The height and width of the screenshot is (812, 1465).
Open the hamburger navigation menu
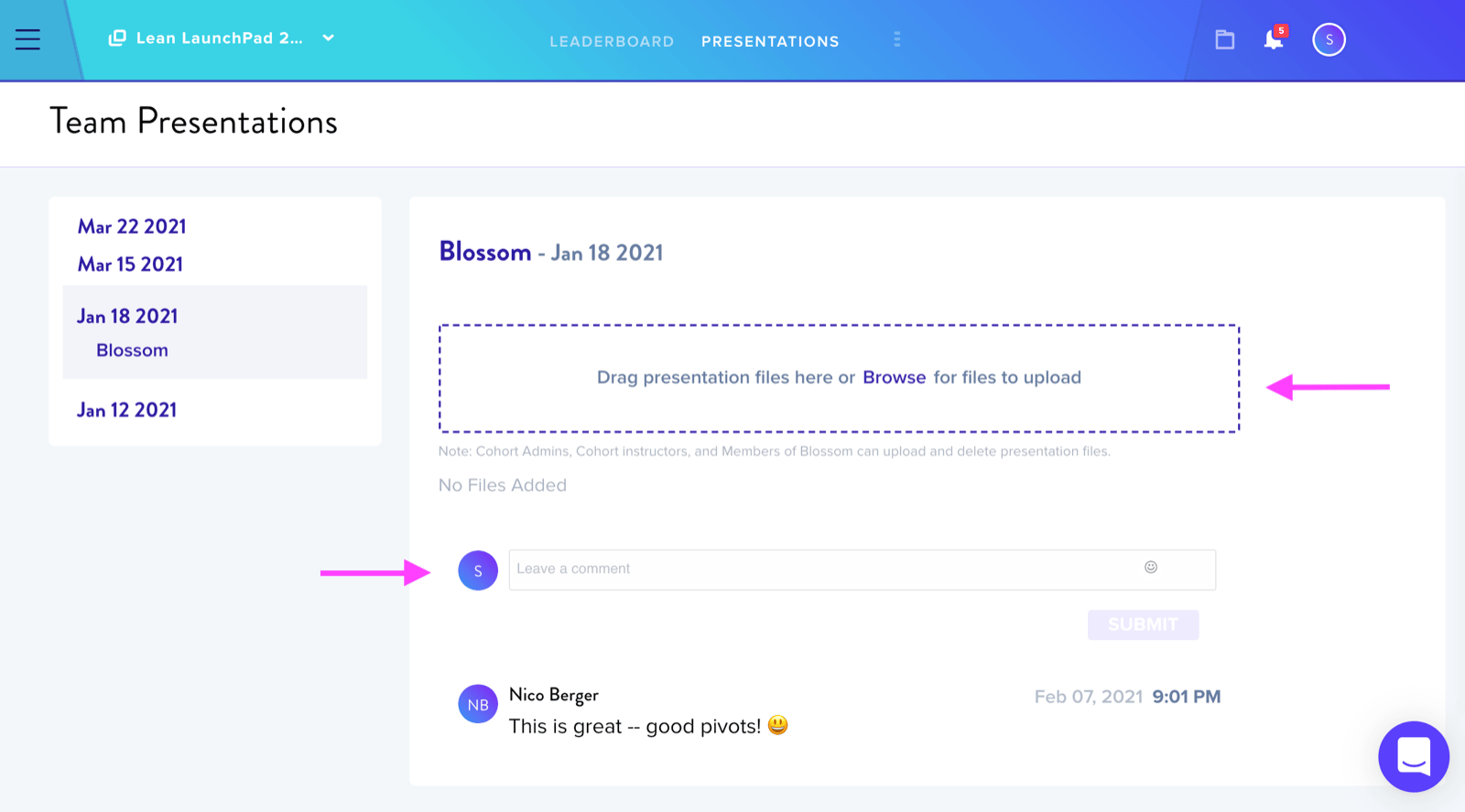click(x=27, y=39)
